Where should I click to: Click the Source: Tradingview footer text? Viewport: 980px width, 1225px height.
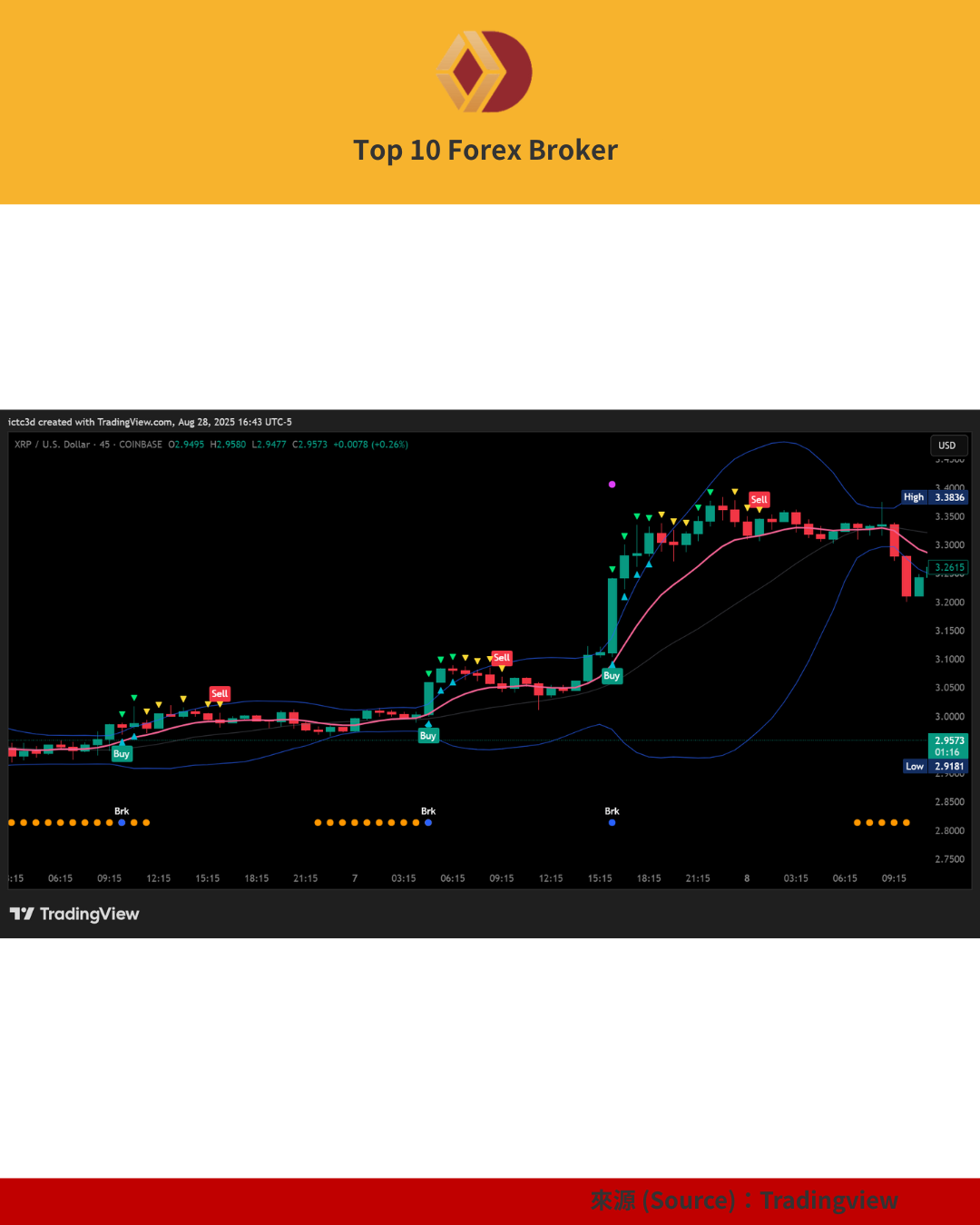point(744,1200)
